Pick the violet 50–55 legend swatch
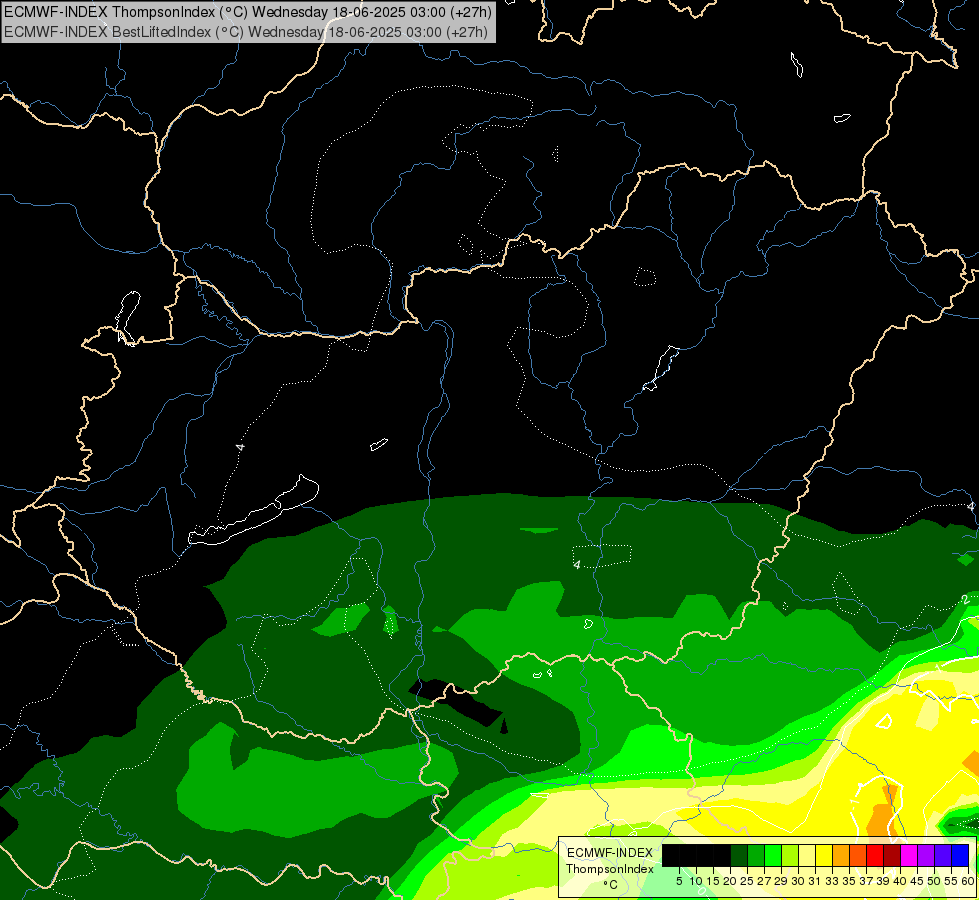Image resolution: width=979 pixels, height=900 pixels. point(942,856)
